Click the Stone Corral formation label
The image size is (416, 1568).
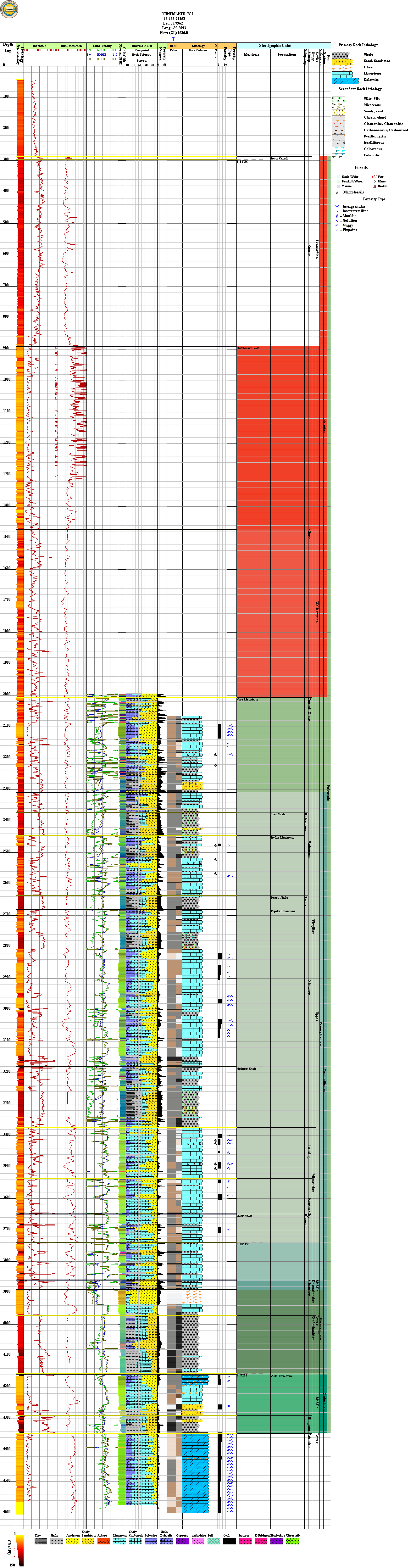pos(279,158)
